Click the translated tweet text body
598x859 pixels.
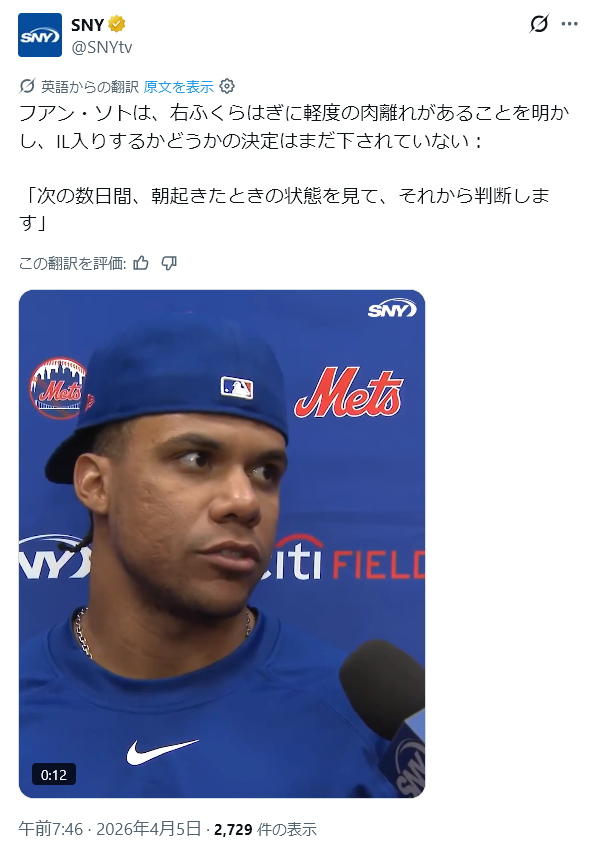294,168
